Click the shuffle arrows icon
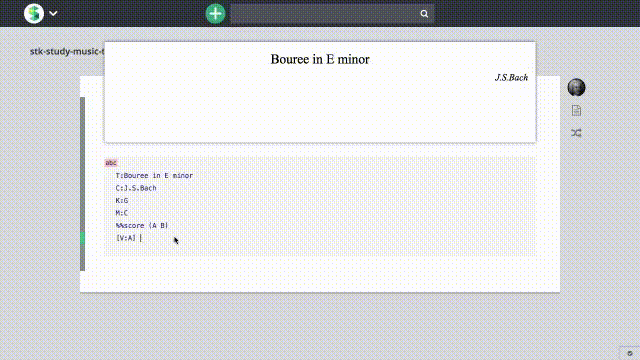 point(576,133)
